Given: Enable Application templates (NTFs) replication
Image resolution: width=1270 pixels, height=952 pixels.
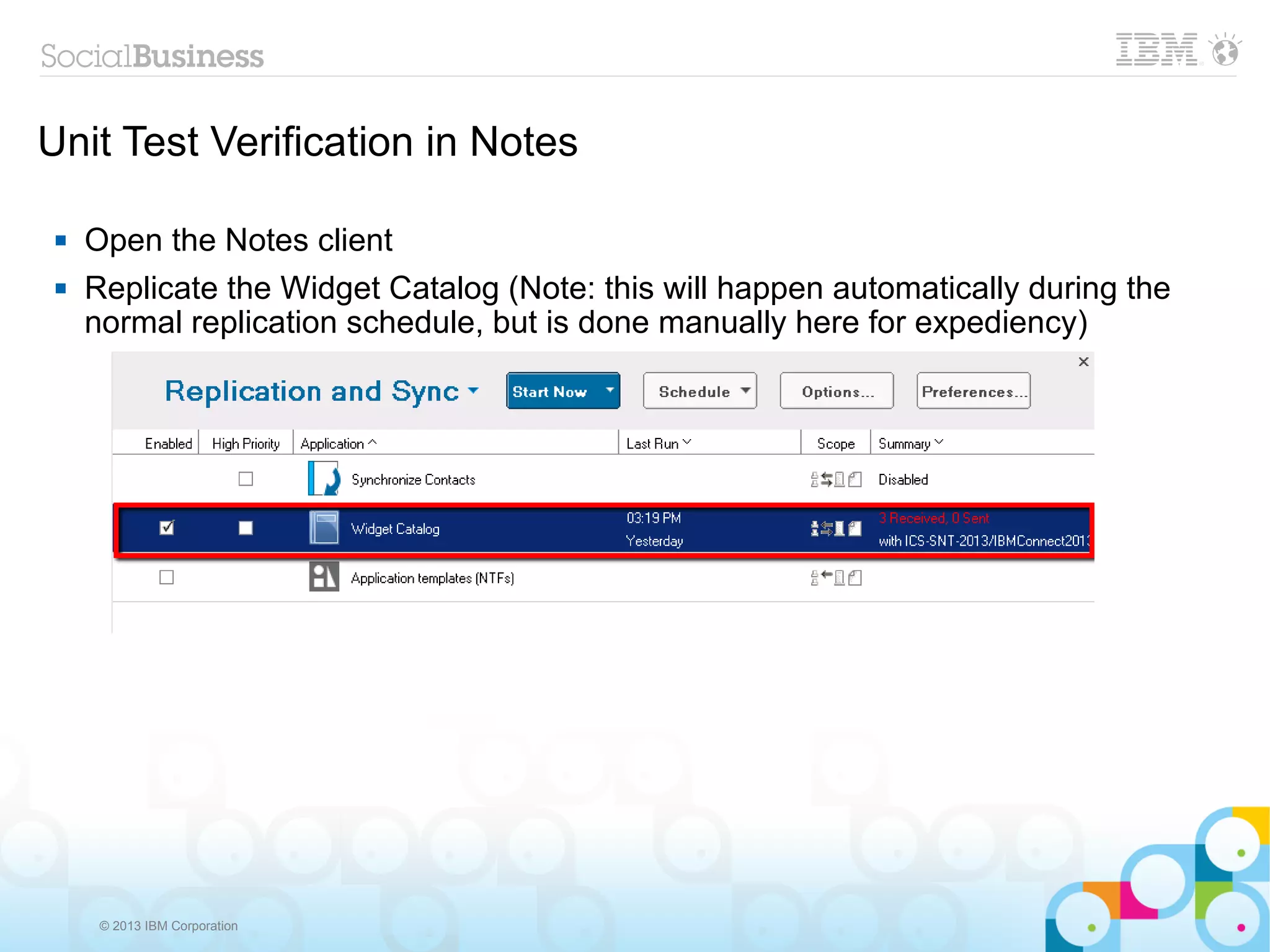Looking at the screenshot, I should pyautogui.click(x=166, y=577).
